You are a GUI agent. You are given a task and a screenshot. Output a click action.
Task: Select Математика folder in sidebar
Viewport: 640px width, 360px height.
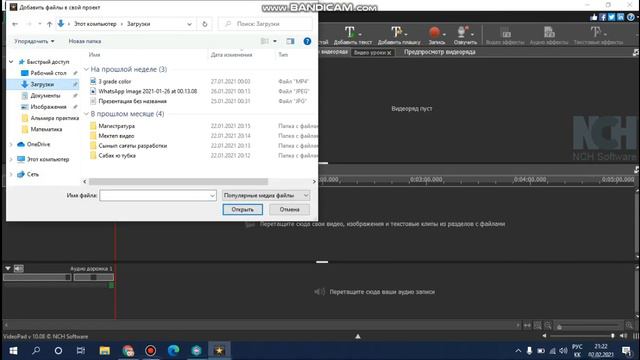[x=46, y=129]
